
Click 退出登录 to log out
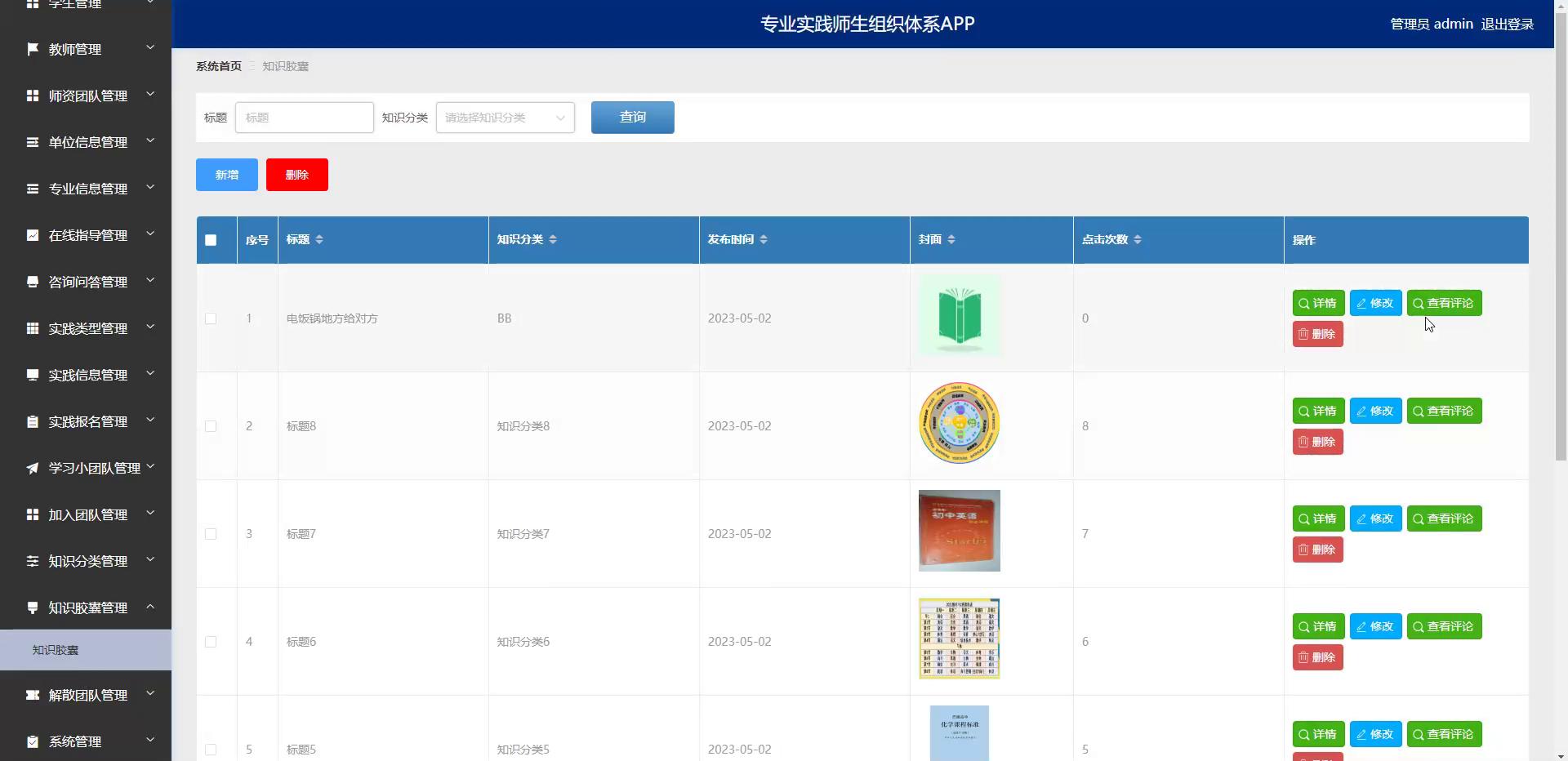[x=1508, y=24]
